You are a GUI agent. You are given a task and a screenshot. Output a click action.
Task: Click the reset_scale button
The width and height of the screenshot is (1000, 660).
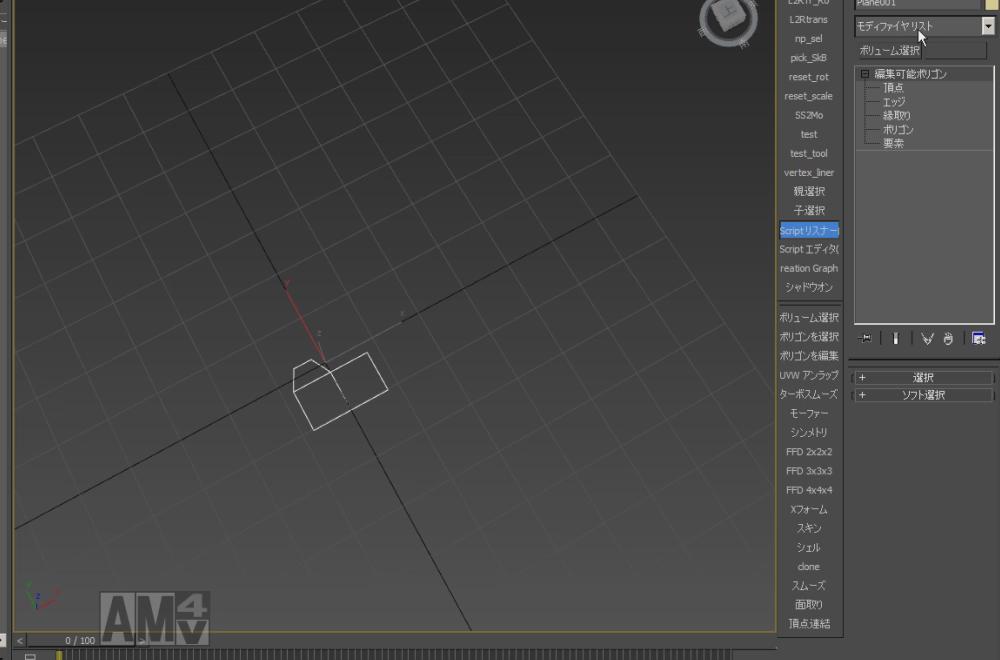809,96
